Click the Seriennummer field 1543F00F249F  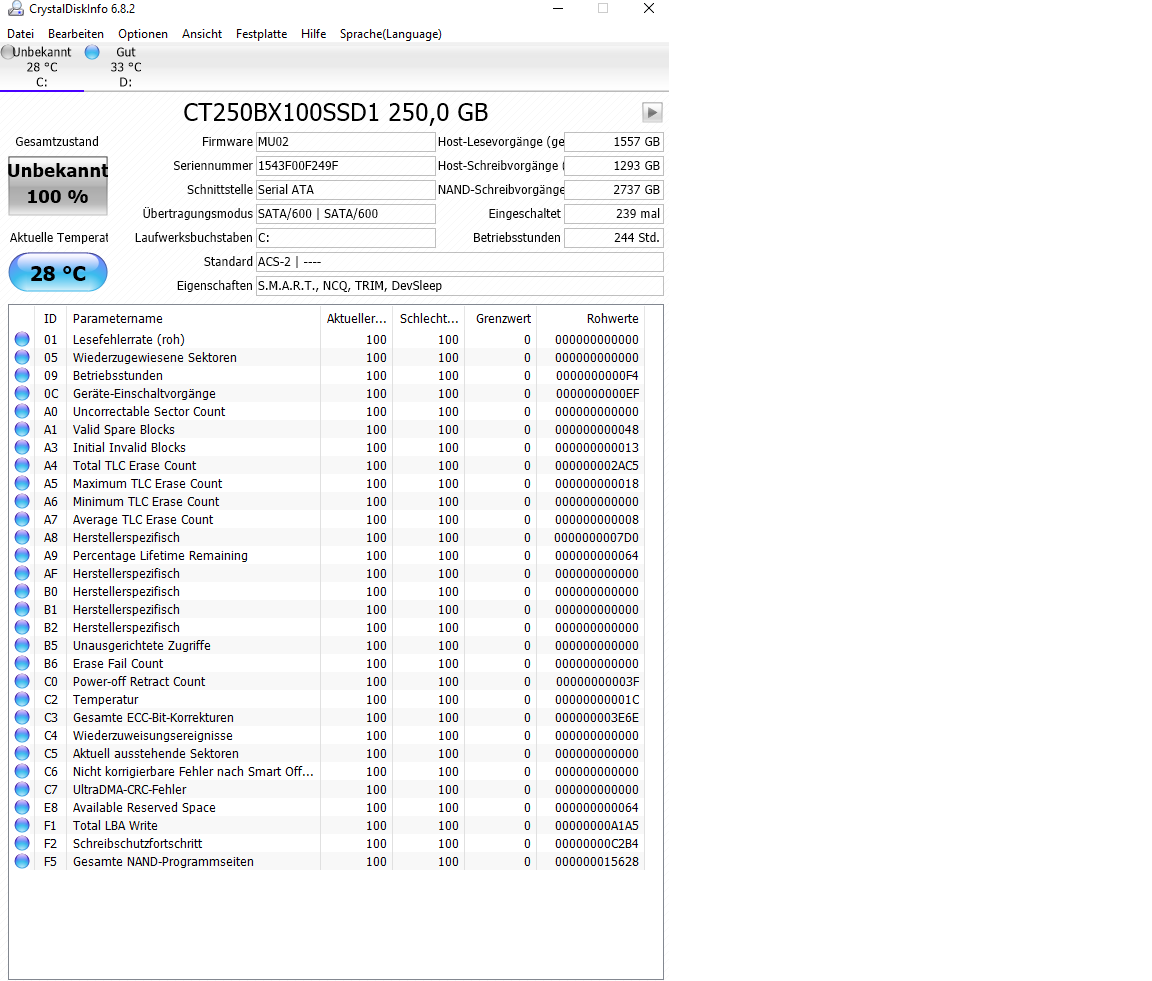click(345, 166)
